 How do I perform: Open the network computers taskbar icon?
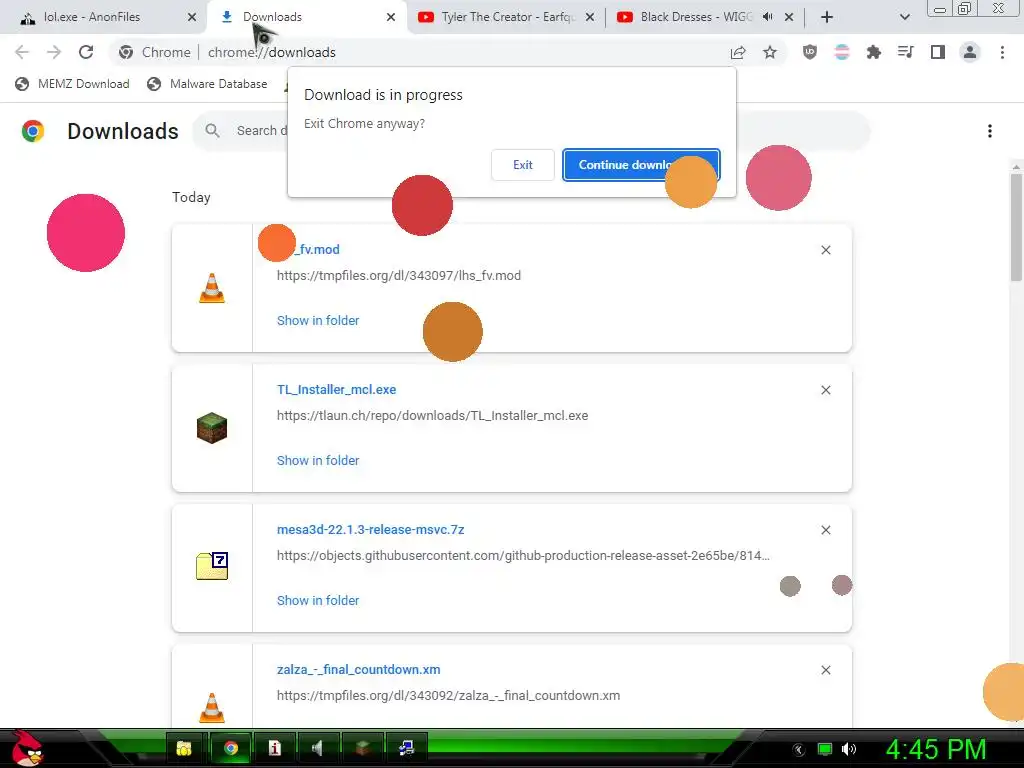coord(407,748)
